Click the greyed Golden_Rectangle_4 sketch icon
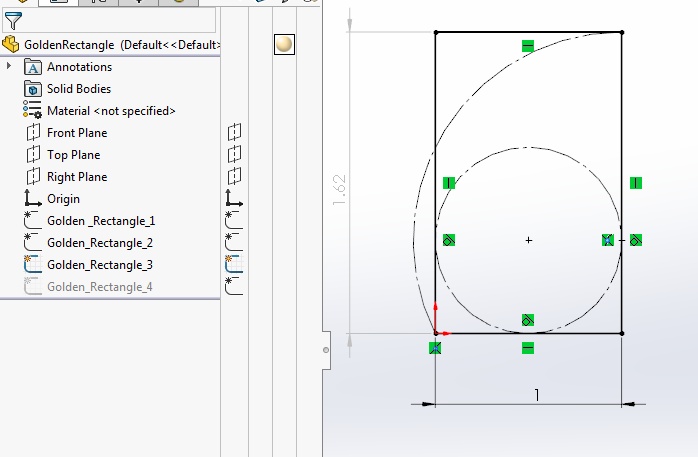The width and height of the screenshot is (698, 457). pos(32,286)
